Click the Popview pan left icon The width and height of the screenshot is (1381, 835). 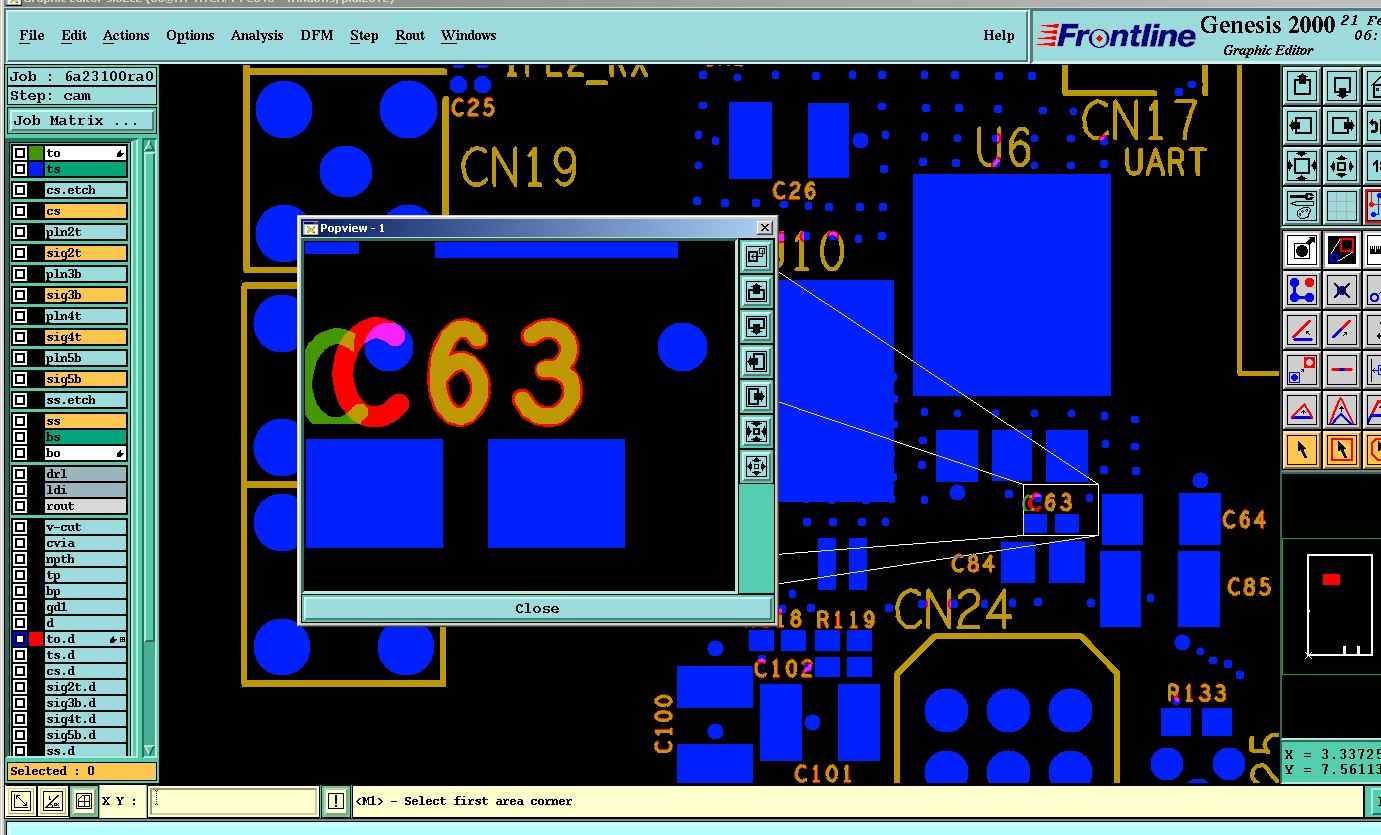757,361
